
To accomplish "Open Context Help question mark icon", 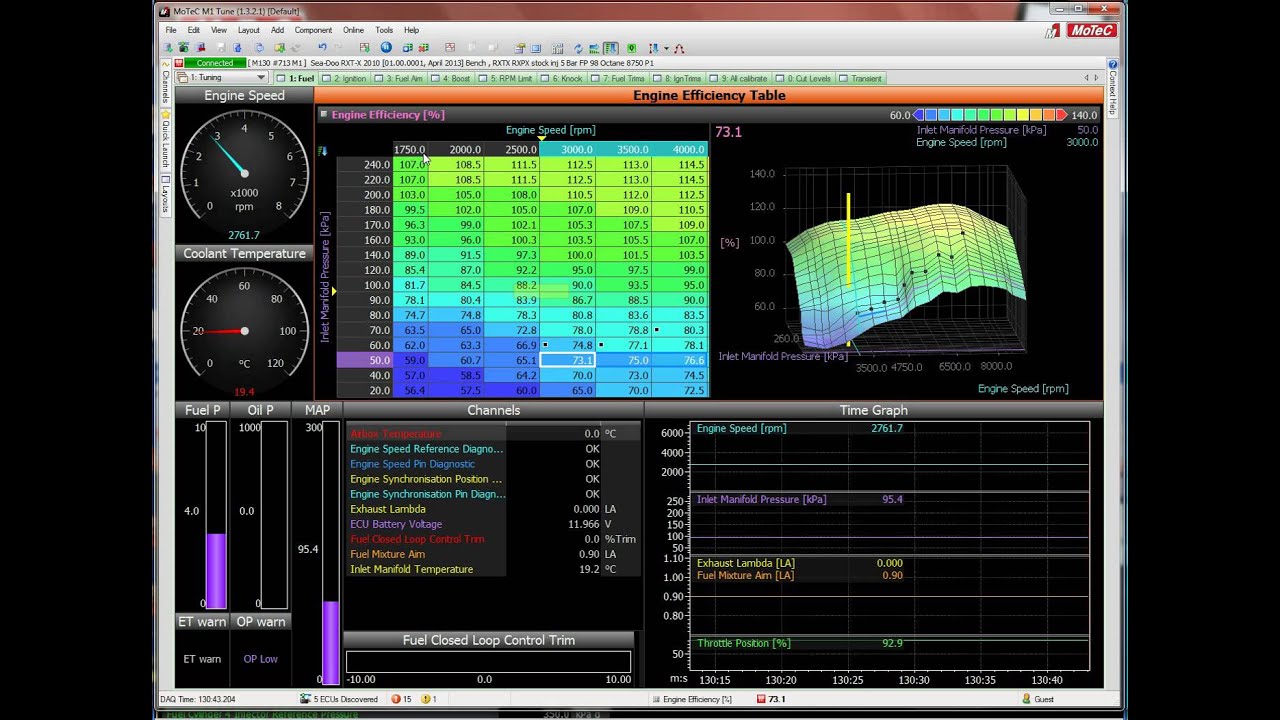I will (x=1112, y=64).
